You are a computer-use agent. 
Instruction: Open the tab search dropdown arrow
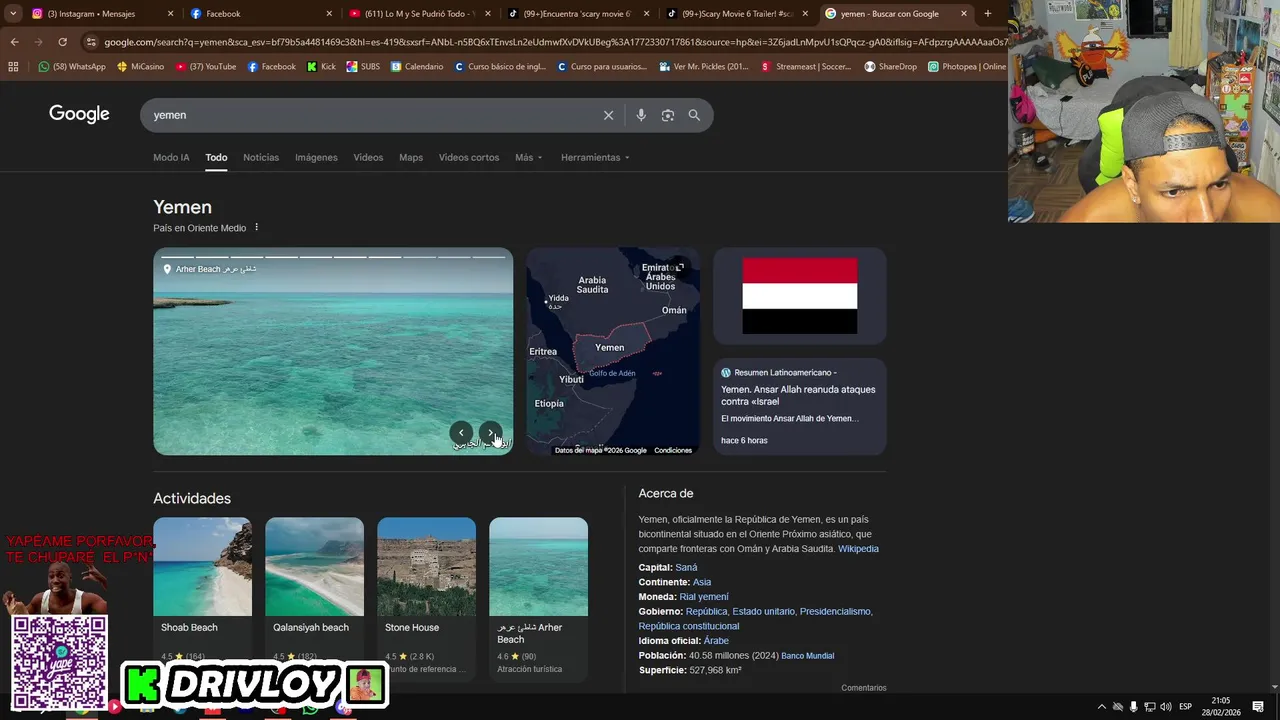click(13, 13)
